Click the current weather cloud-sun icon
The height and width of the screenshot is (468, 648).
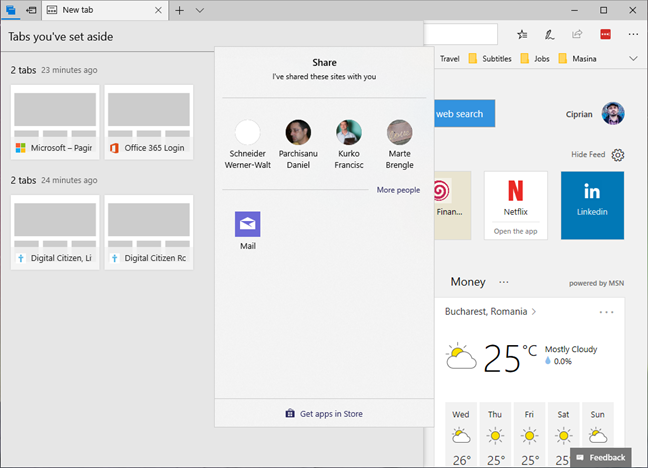461,356
